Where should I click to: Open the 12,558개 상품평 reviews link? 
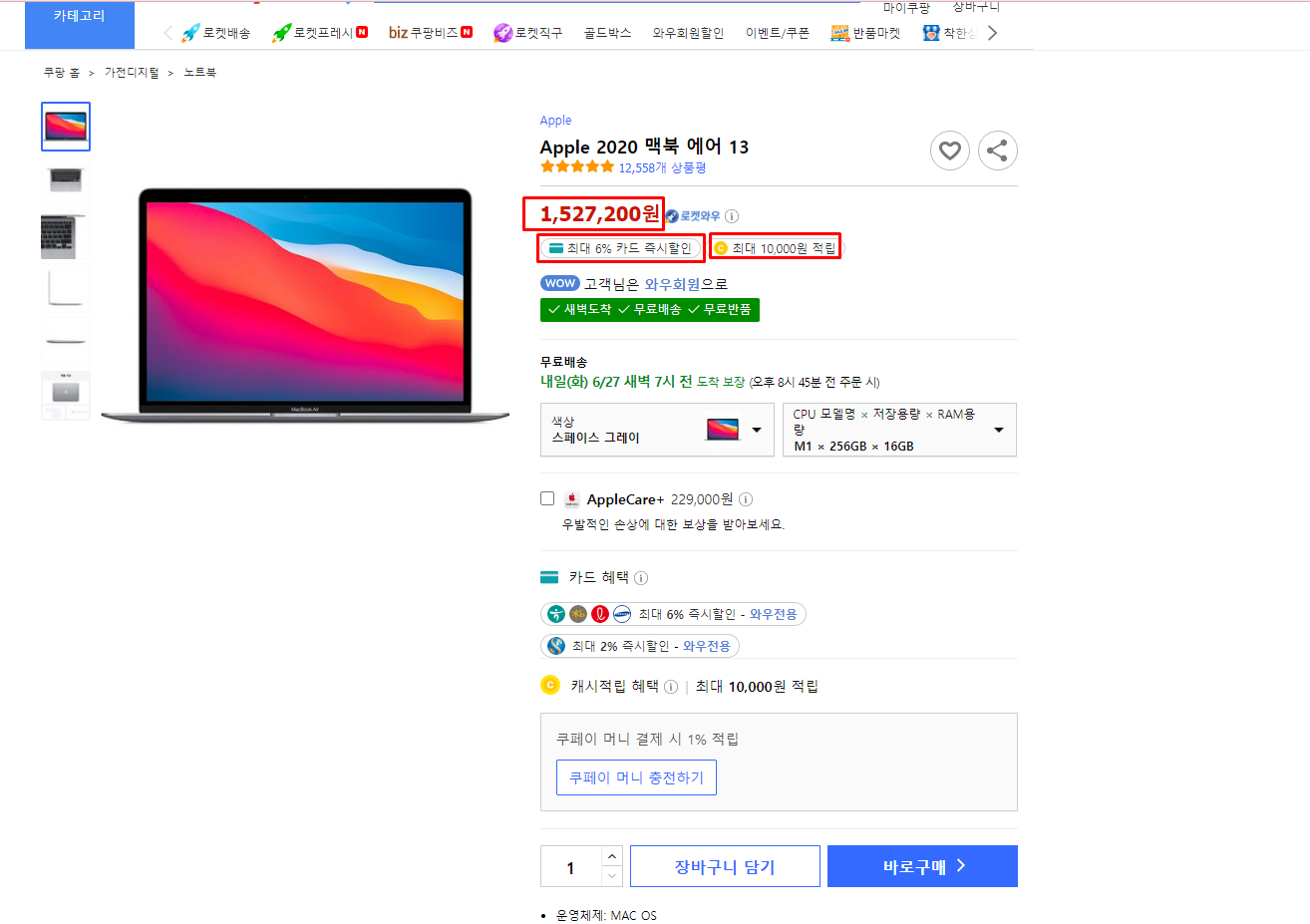pos(662,168)
